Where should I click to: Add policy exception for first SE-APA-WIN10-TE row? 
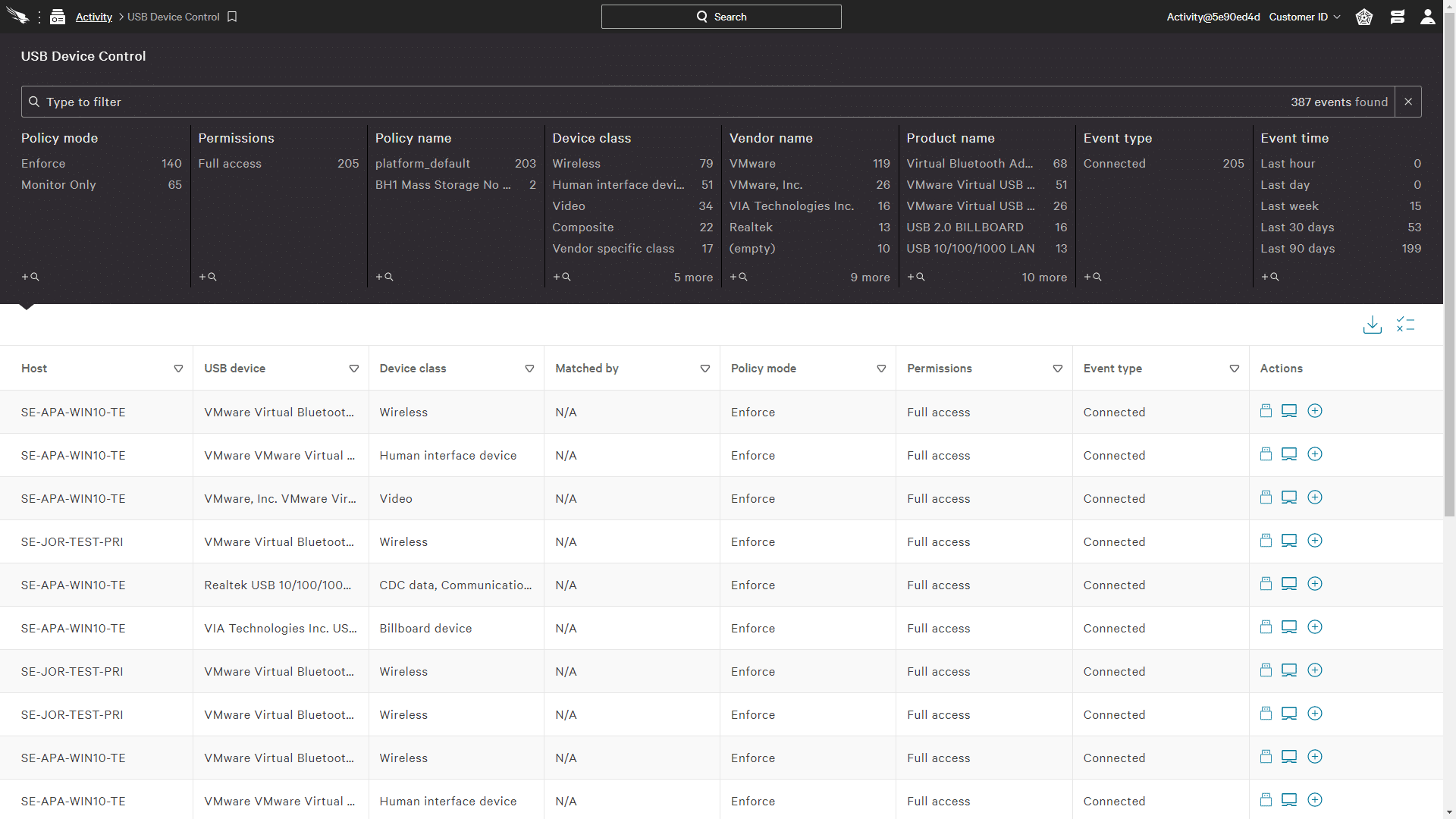[x=1266, y=411]
